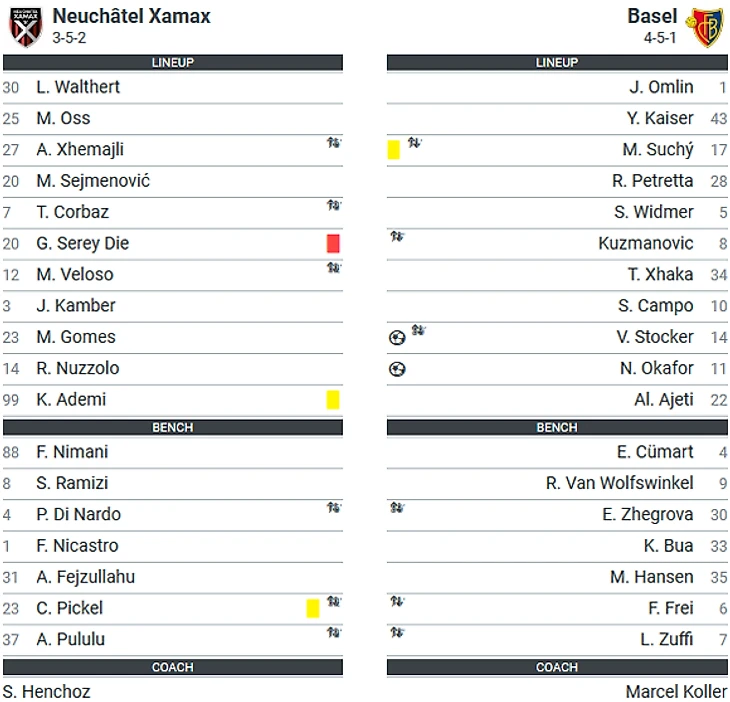Select Basel BENCH section header
The width and height of the screenshot is (730, 702).
557,427
